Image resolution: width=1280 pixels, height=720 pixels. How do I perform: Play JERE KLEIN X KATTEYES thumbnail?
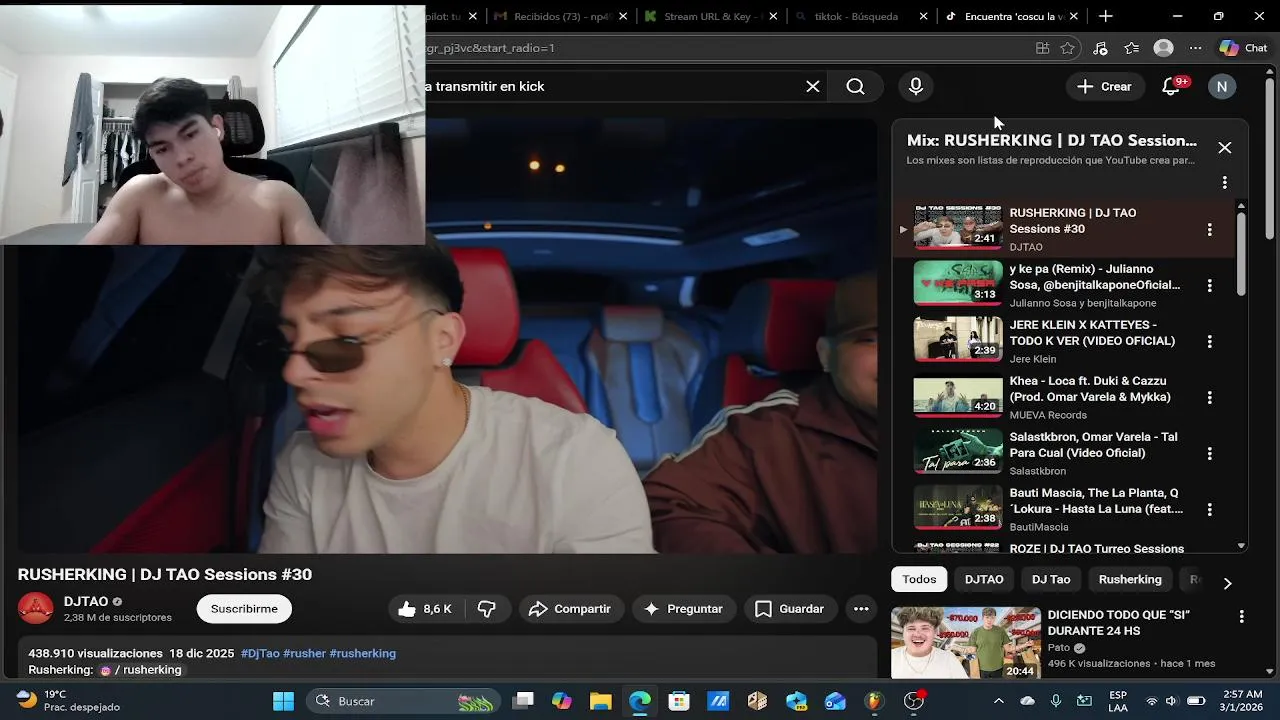pos(958,339)
